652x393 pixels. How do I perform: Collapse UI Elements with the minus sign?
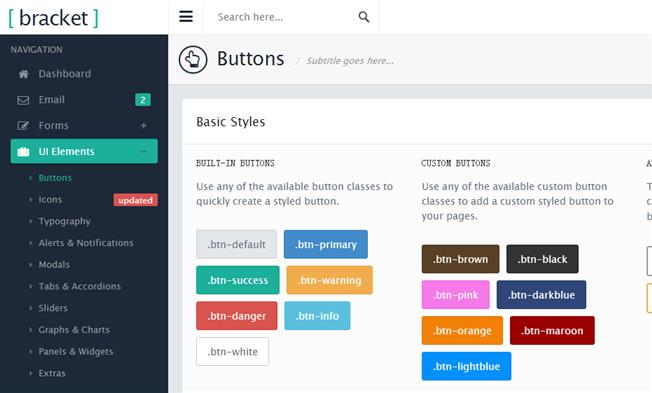143,151
